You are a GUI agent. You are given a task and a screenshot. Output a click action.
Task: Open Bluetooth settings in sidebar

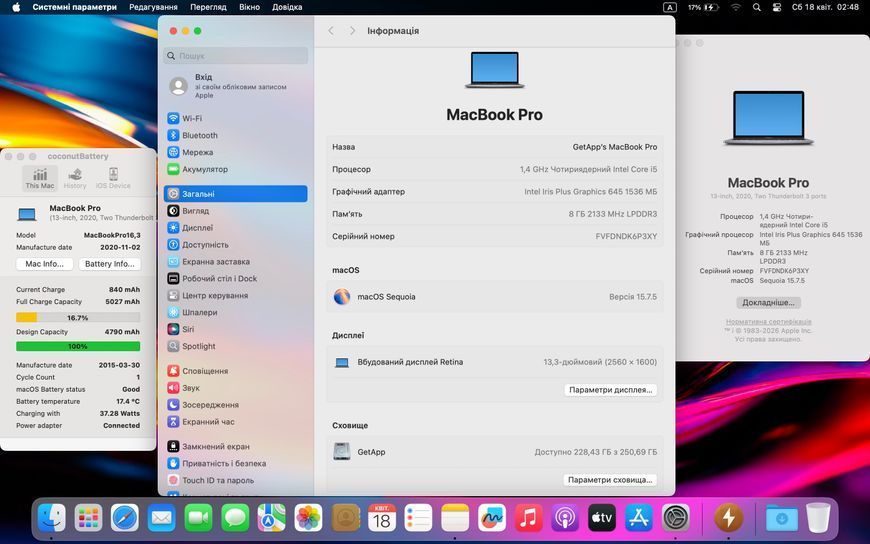pos(200,135)
